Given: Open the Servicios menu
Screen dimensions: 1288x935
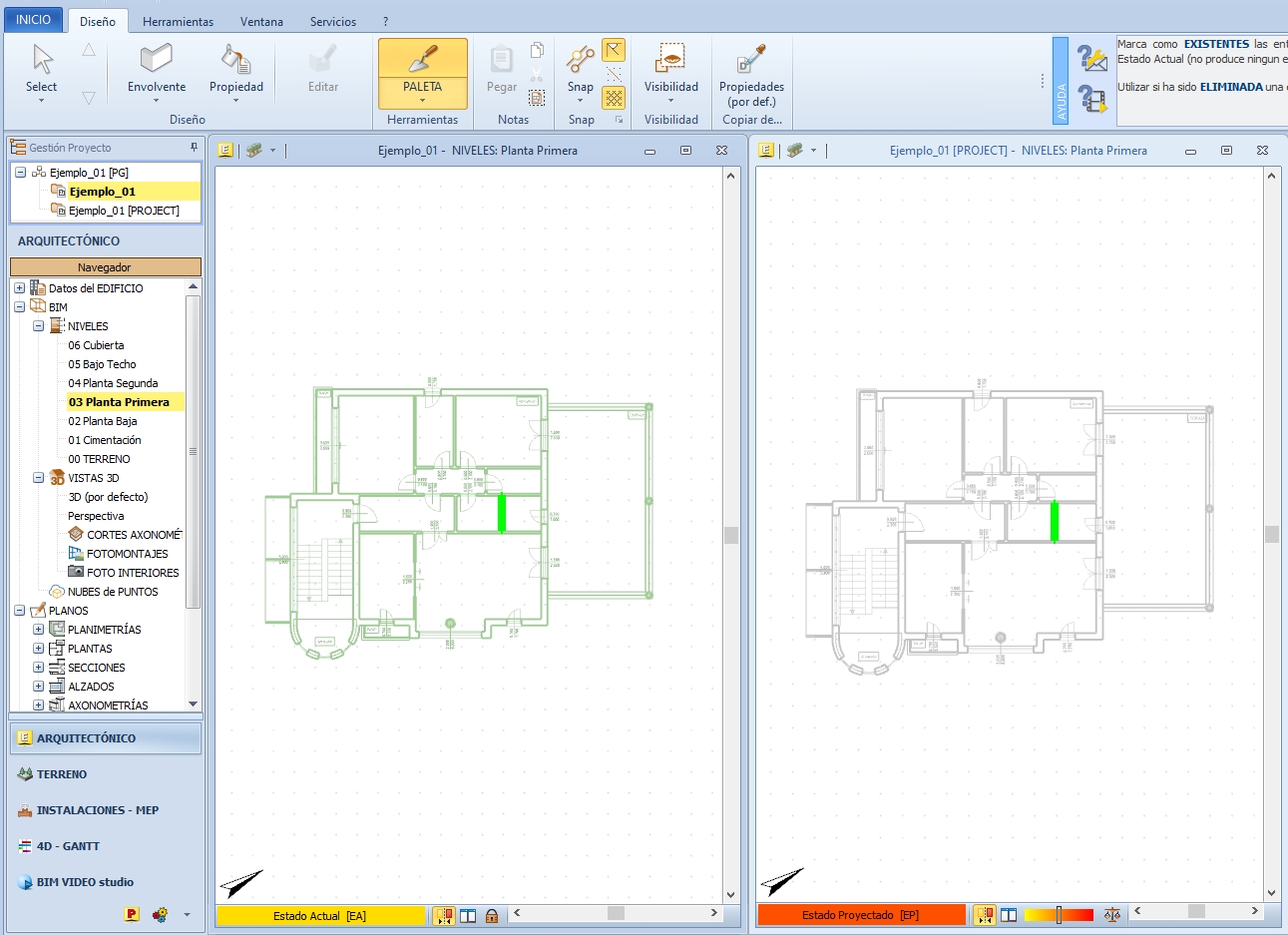Looking at the screenshot, I should 333,21.
